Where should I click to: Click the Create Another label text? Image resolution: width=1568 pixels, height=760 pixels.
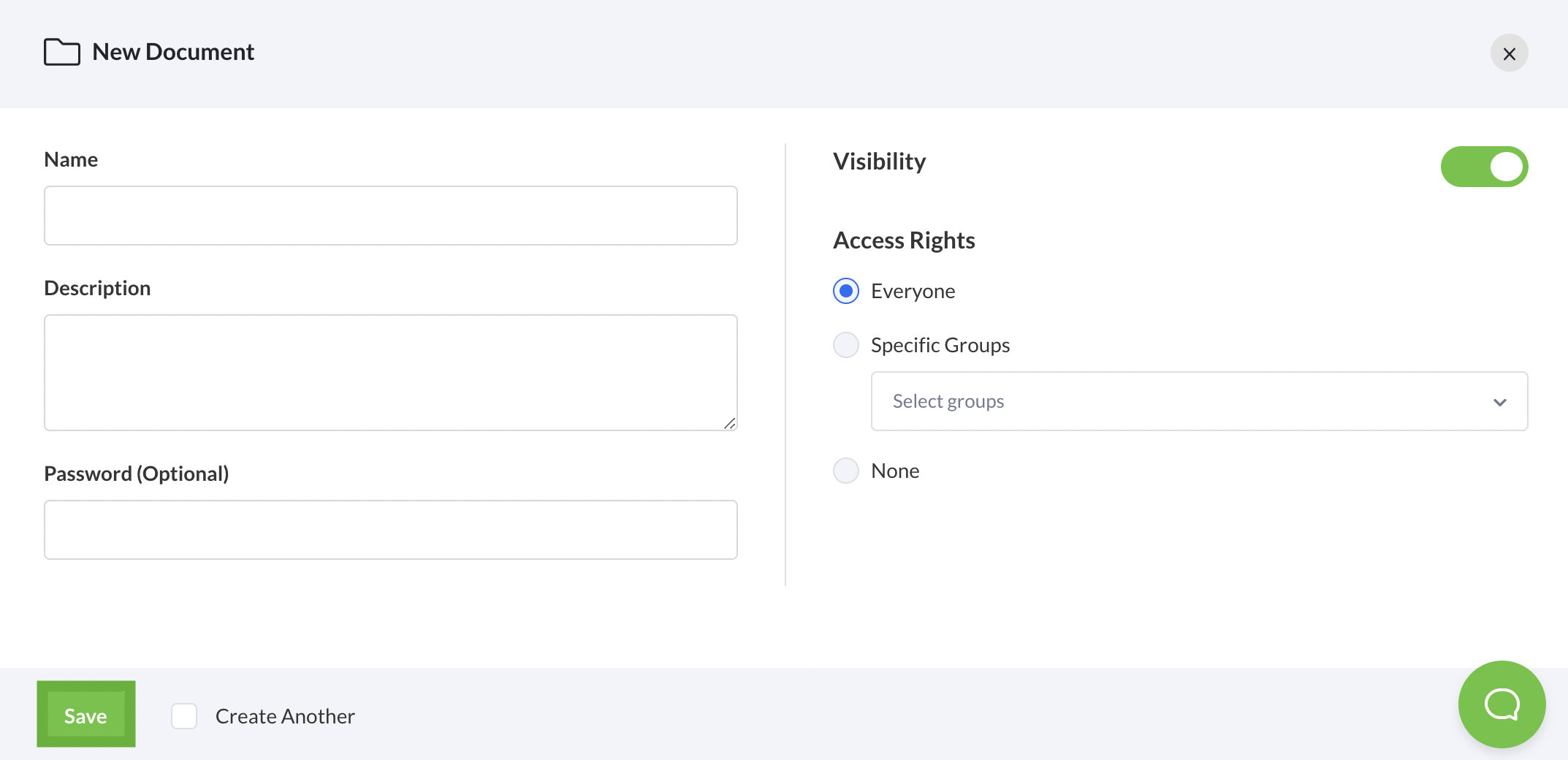(x=285, y=716)
